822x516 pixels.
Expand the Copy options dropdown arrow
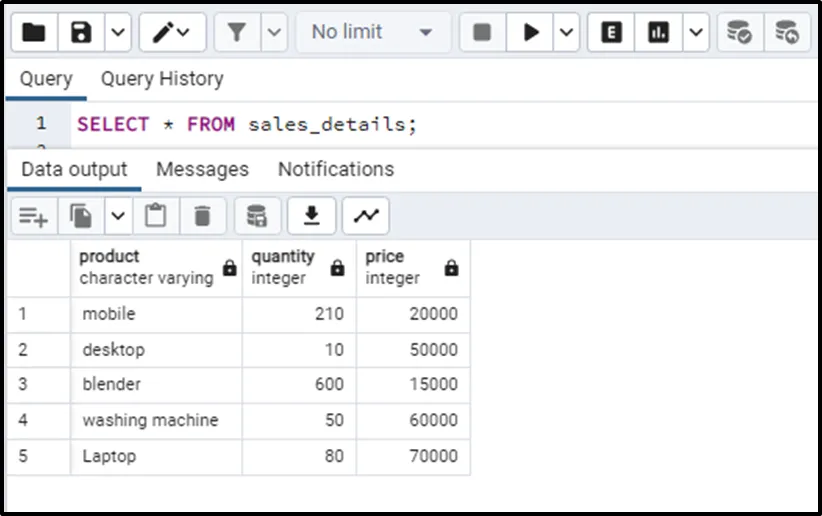118,216
